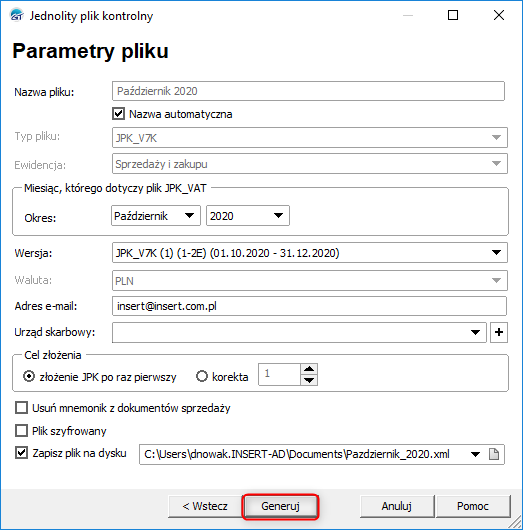Viewport: 523px width, 530px height.
Task: Expand the Wersja JPK_V7K dropdown
Action: (310, 252)
